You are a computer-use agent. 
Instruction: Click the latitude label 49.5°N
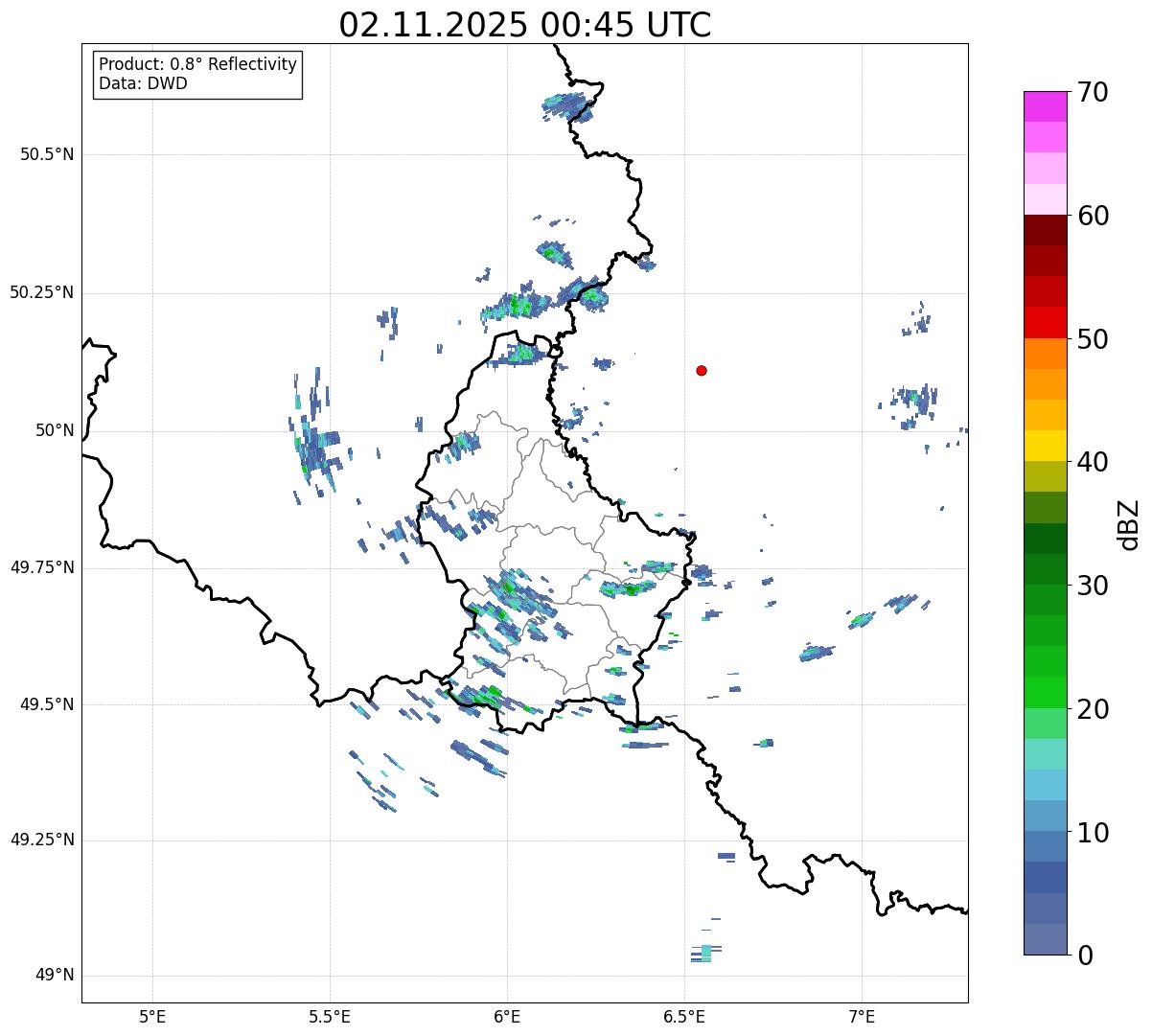point(46,704)
